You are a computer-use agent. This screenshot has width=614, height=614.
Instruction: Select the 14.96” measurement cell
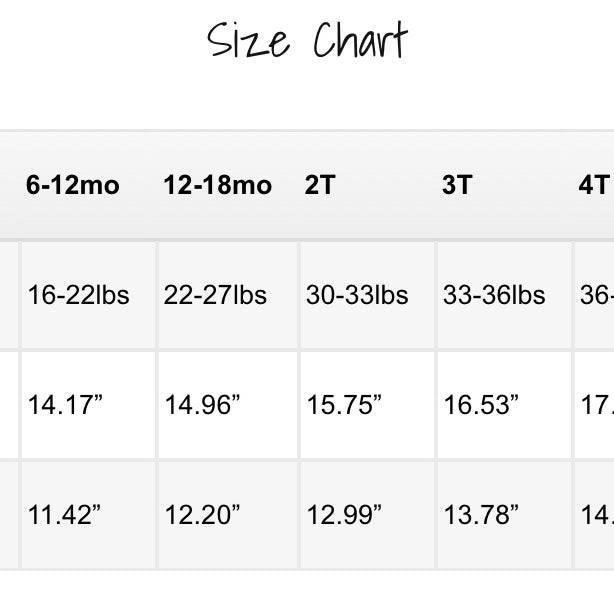click(x=203, y=405)
